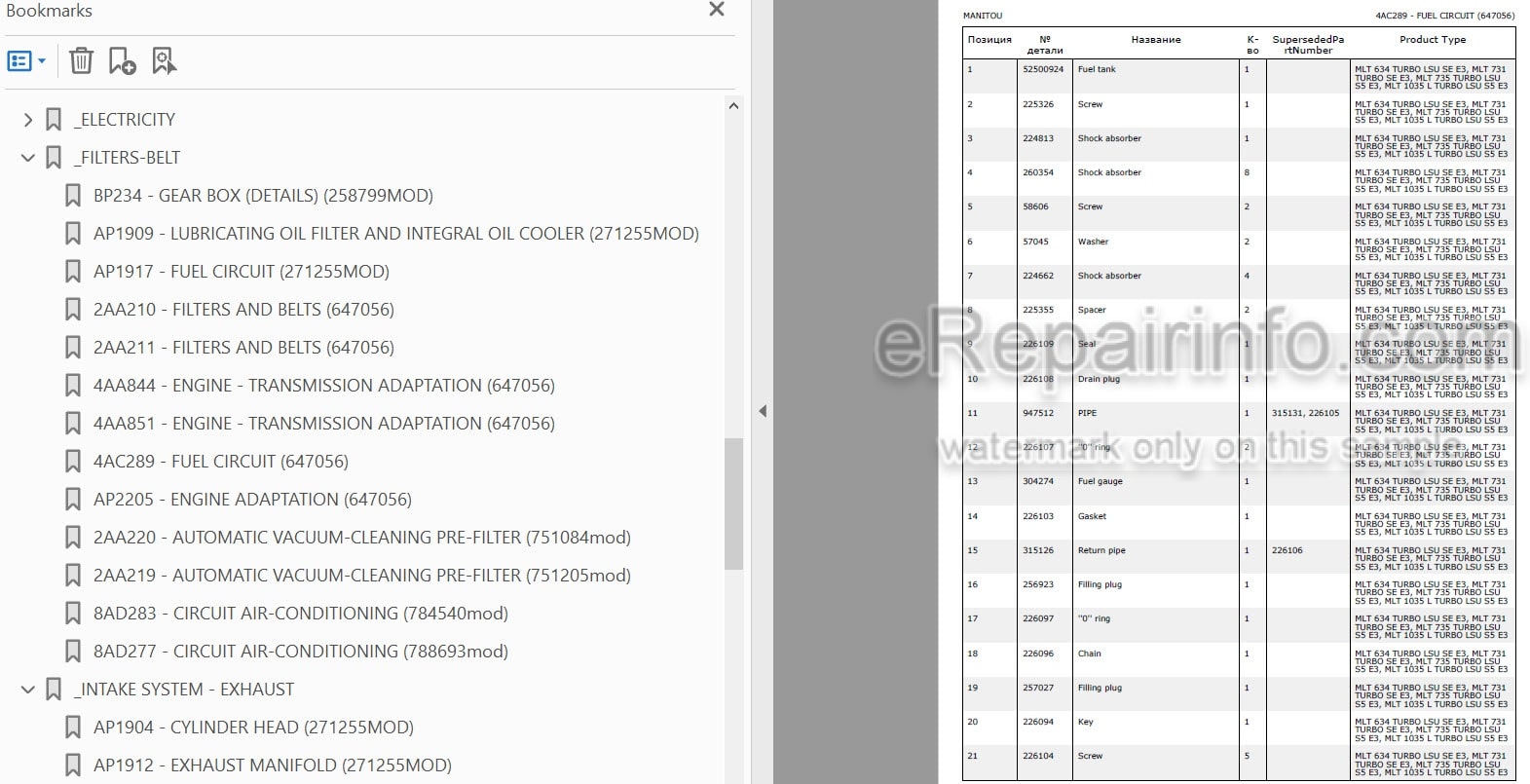The width and height of the screenshot is (1530, 784).
Task: Click 'Fuel gauge' entry in row 13
Action: point(1100,481)
